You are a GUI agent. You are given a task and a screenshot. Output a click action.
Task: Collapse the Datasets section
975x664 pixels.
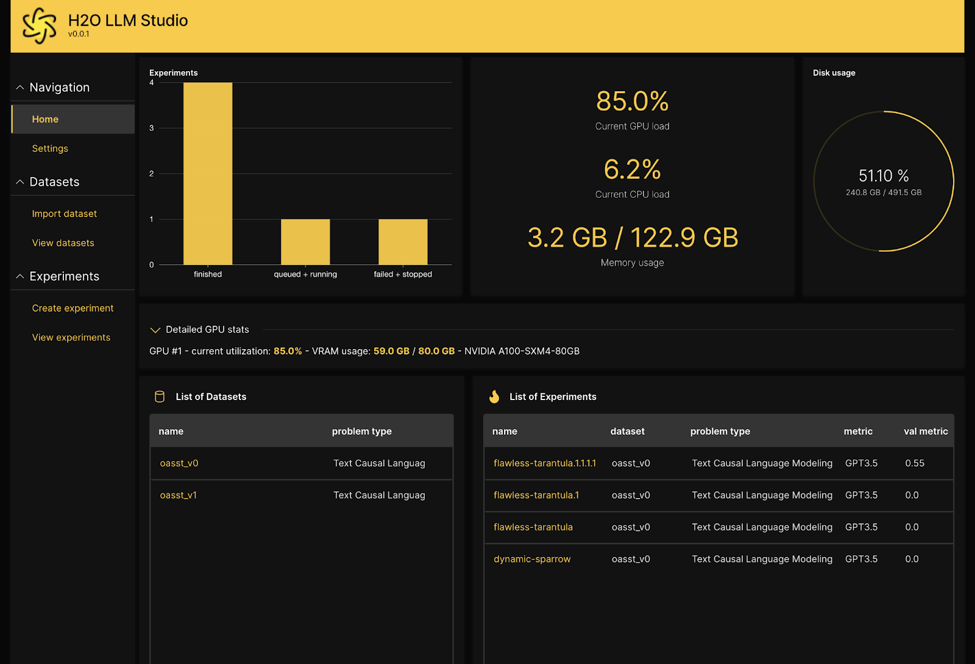click(19, 181)
